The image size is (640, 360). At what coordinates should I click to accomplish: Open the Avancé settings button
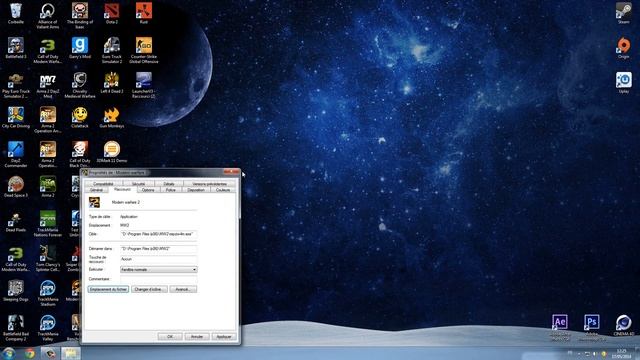(183, 289)
